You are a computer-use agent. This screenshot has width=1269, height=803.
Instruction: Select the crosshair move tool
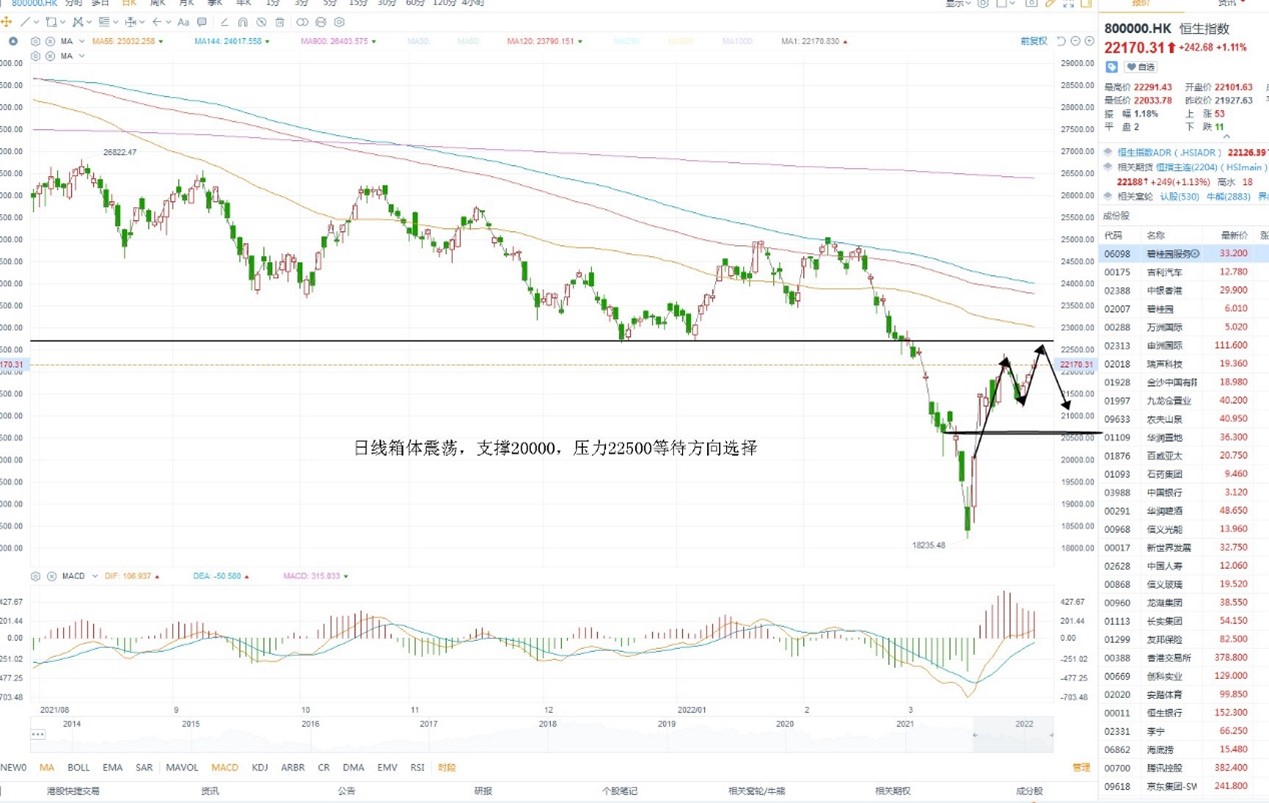(x=6, y=22)
